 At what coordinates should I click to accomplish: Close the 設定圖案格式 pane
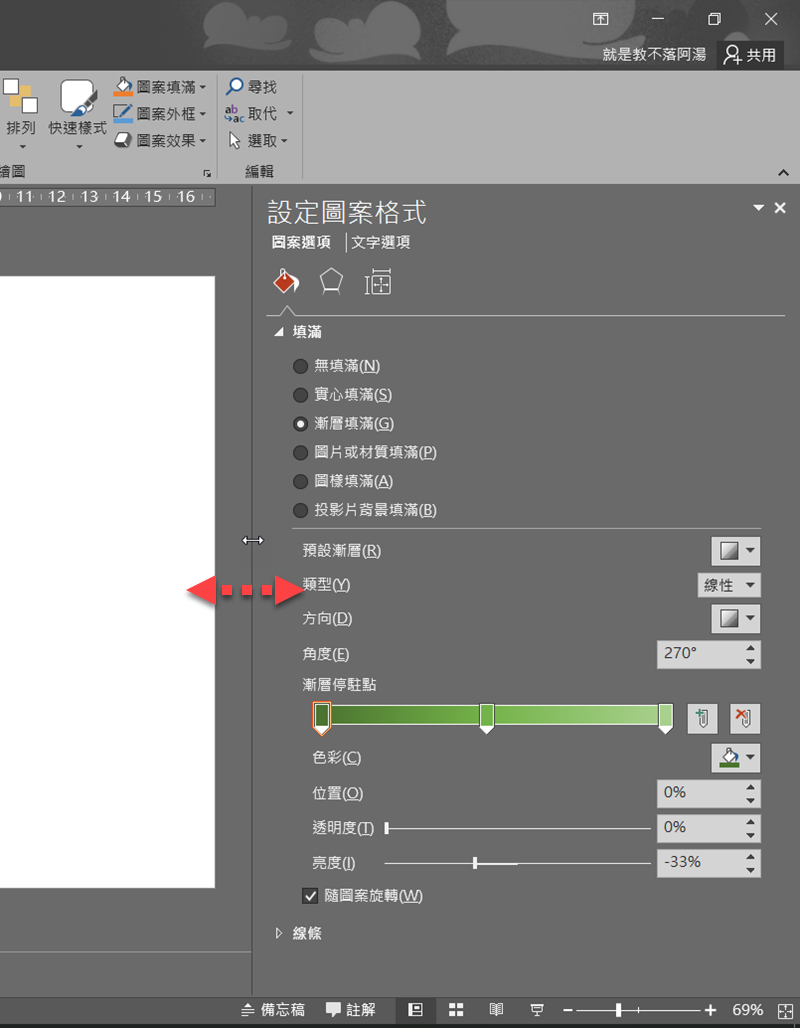pyautogui.click(x=780, y=208)
